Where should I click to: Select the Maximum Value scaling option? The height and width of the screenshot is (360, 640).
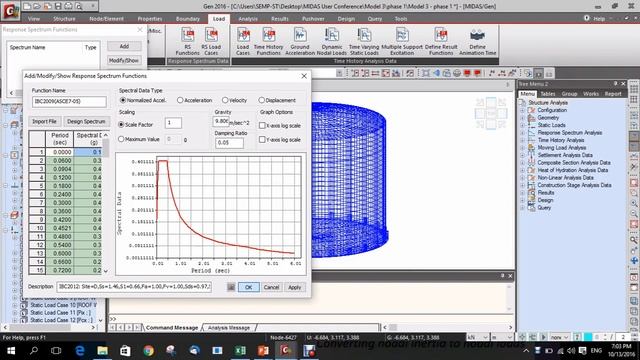click(121, 139)
